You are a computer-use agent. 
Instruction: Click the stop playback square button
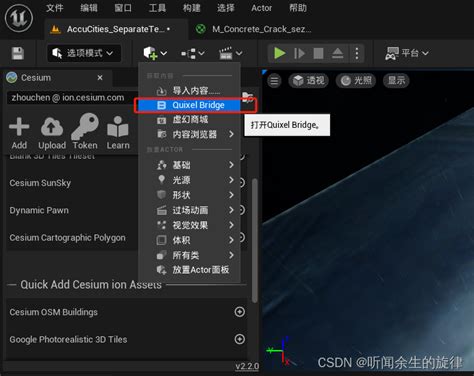318,53
